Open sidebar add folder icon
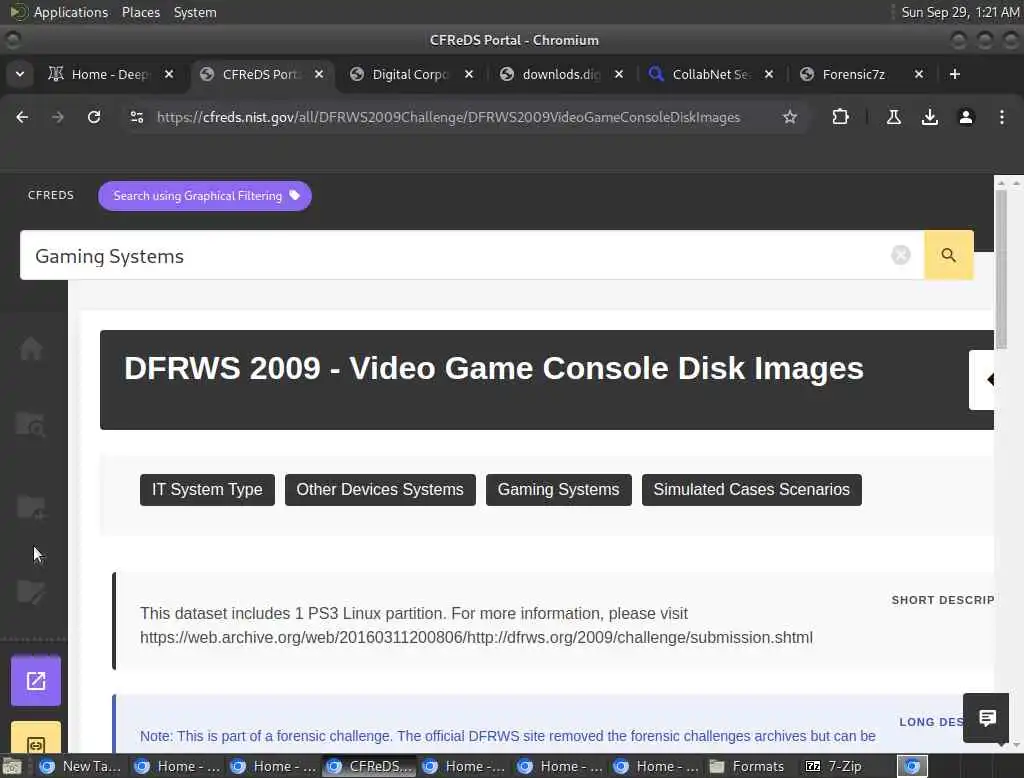Viewport: 1024px width, 778px height. [31, 508]
